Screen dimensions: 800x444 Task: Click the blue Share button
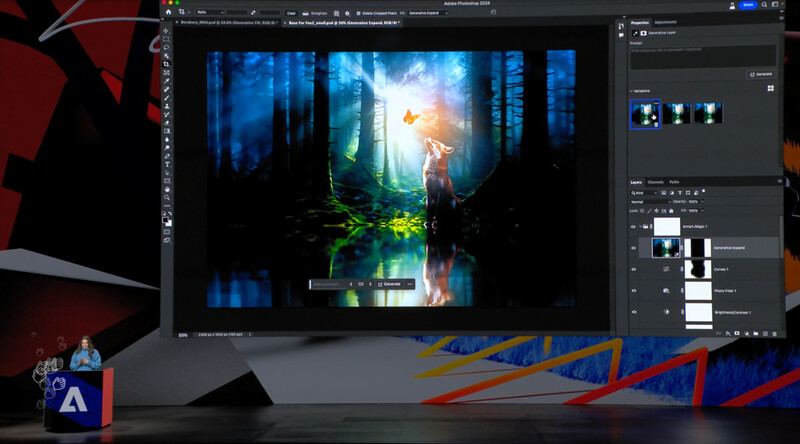coord(748,5)
